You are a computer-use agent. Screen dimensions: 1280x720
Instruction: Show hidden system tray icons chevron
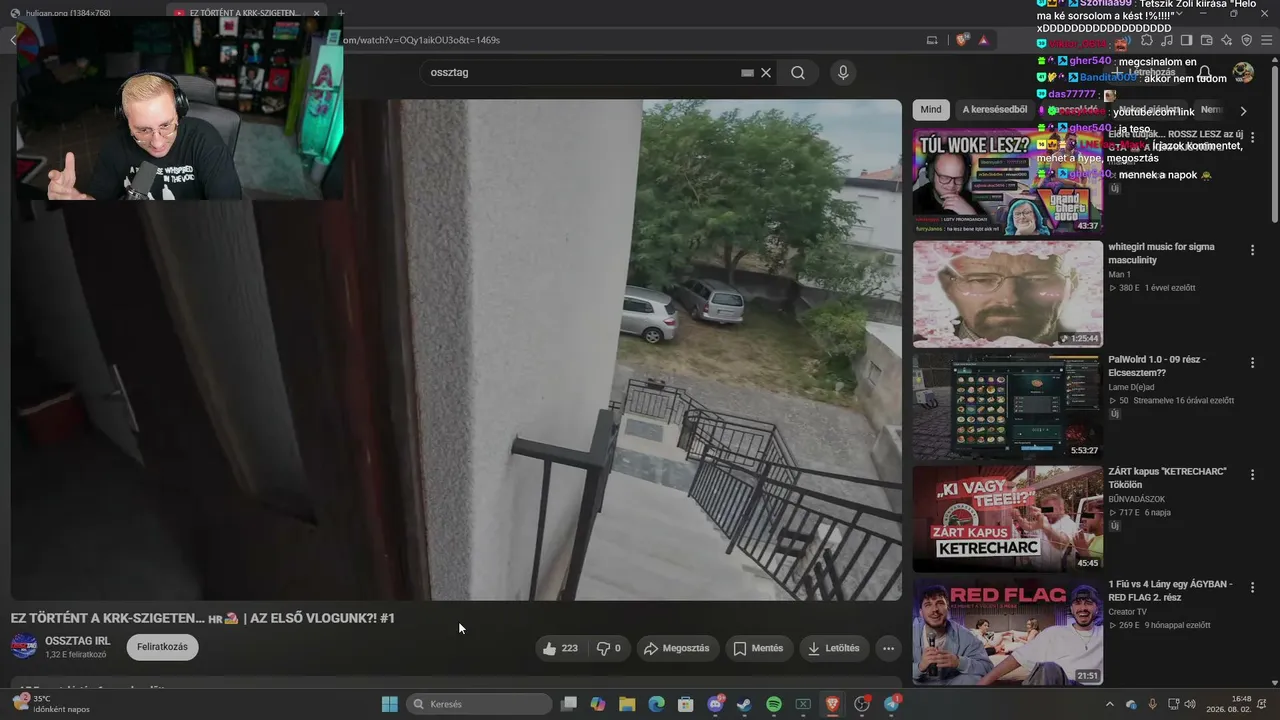(1110, 704)
